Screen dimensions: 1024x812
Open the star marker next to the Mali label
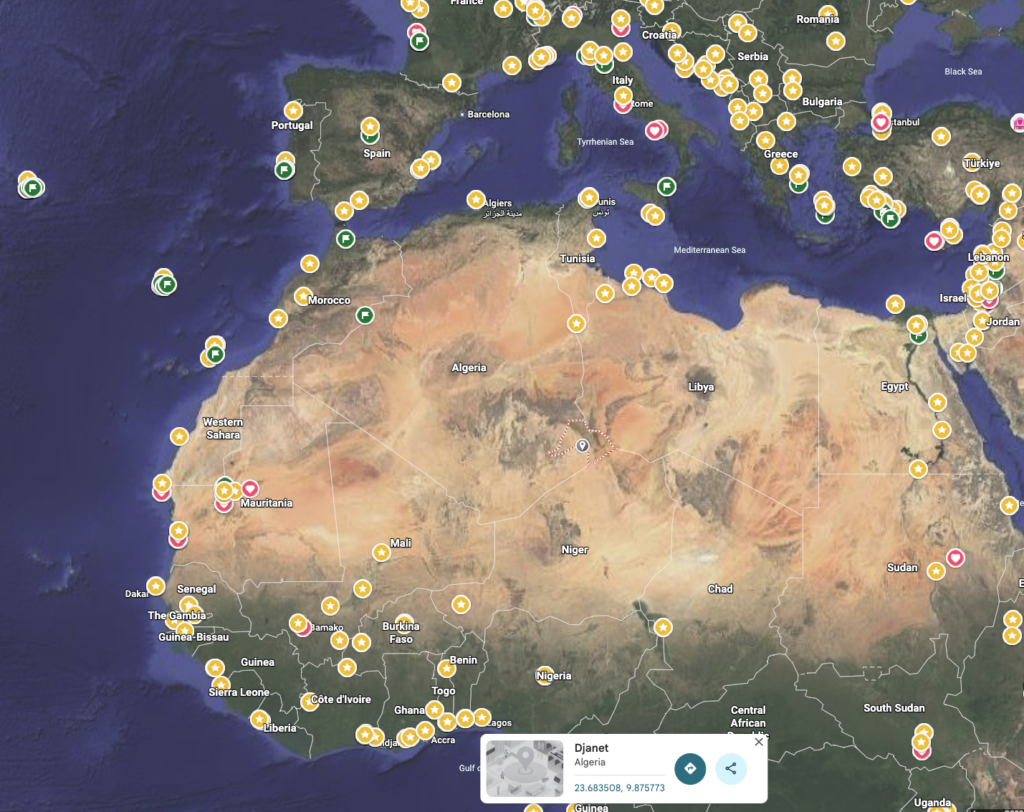[x=381, y=553]
